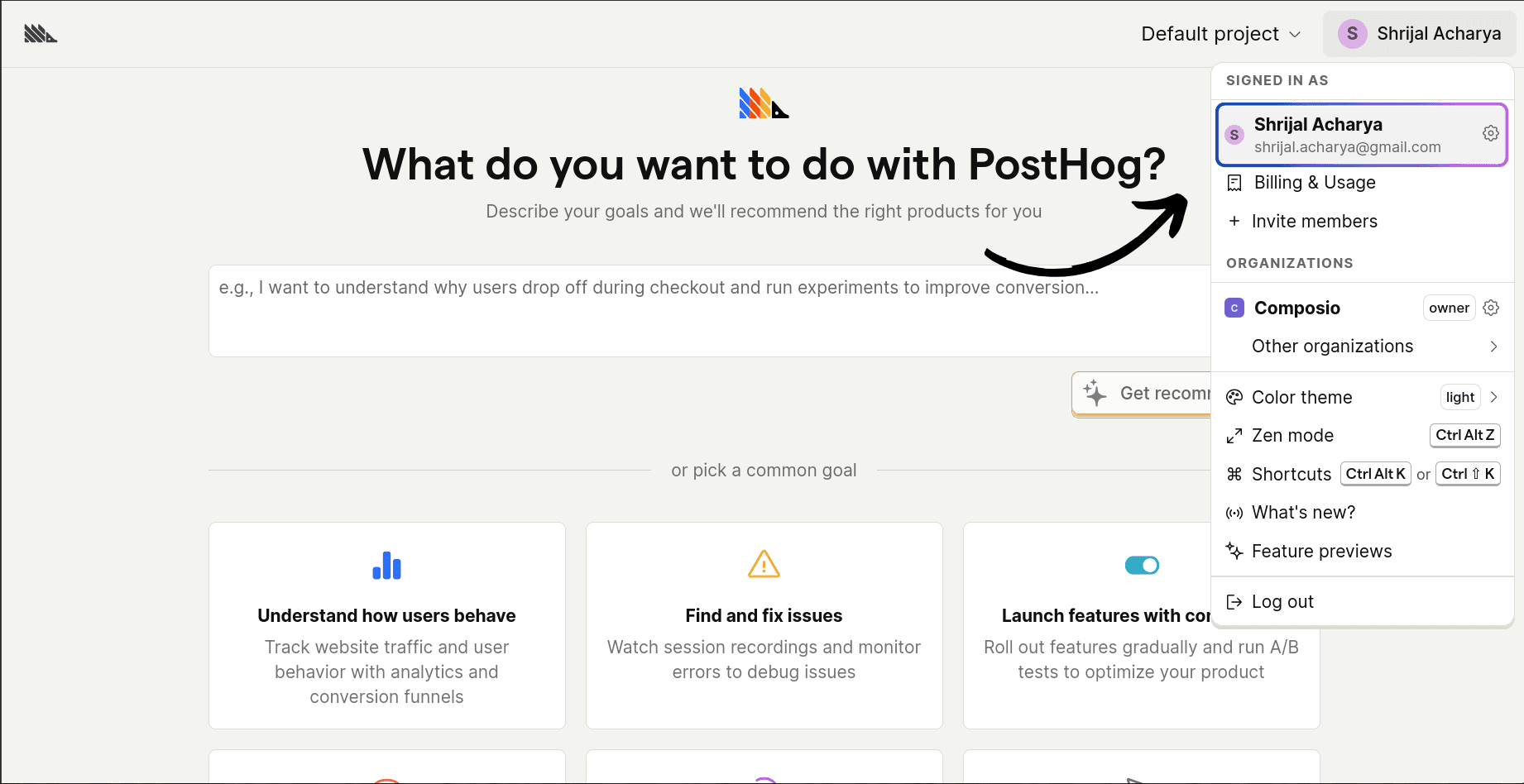Click the Ctrl Alt K shortcut badge
The height and width of the screenshot is (784, 1524).
click(x=1376, y=474)
